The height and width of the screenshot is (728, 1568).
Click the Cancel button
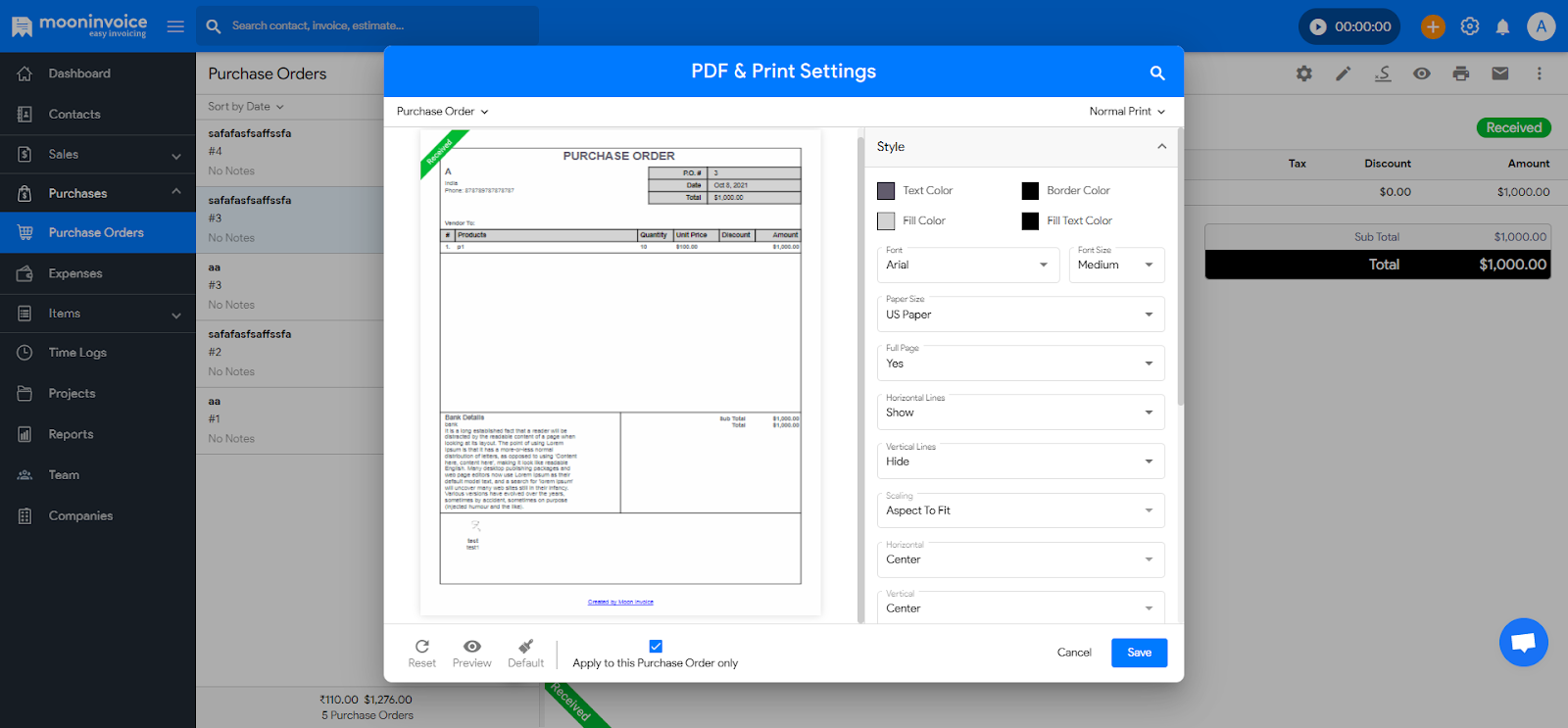[1074, 653]
